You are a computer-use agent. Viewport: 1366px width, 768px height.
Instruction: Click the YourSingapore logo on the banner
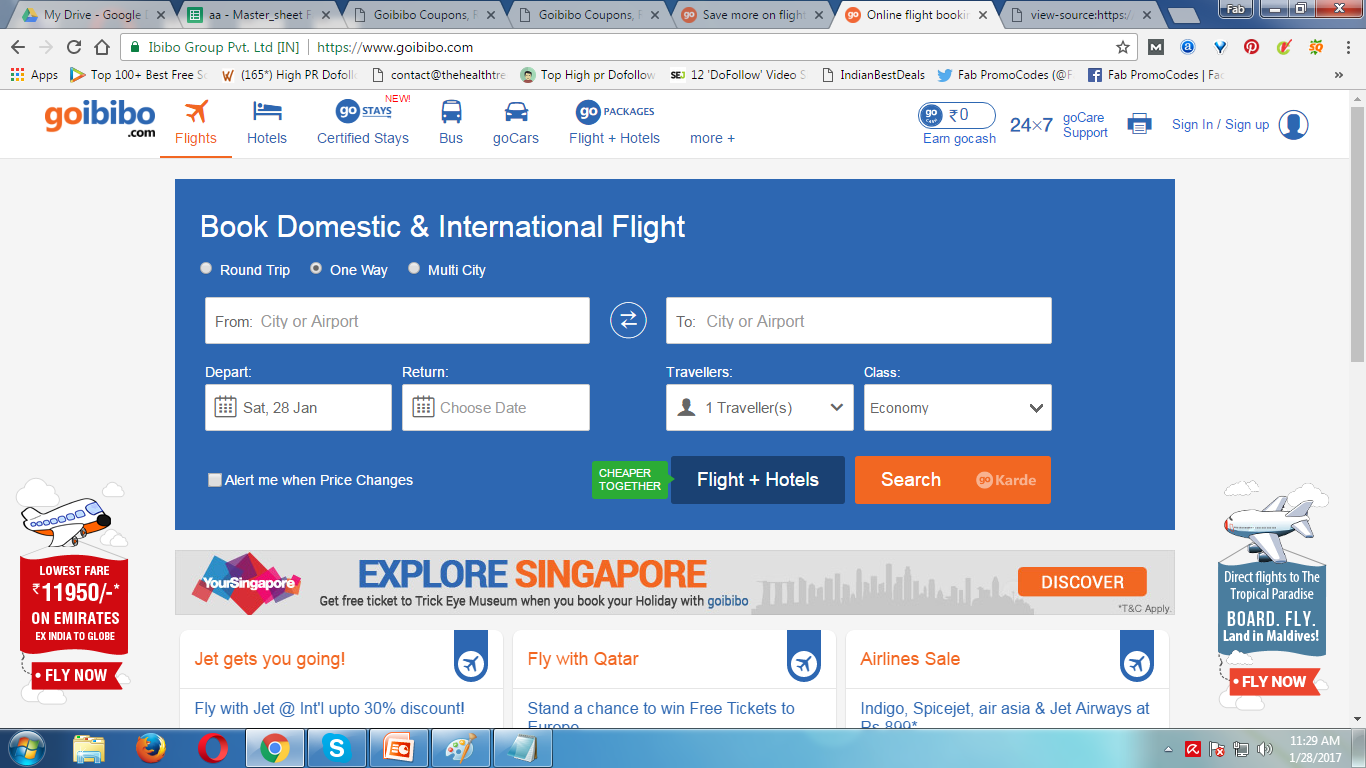click(246, 582)
